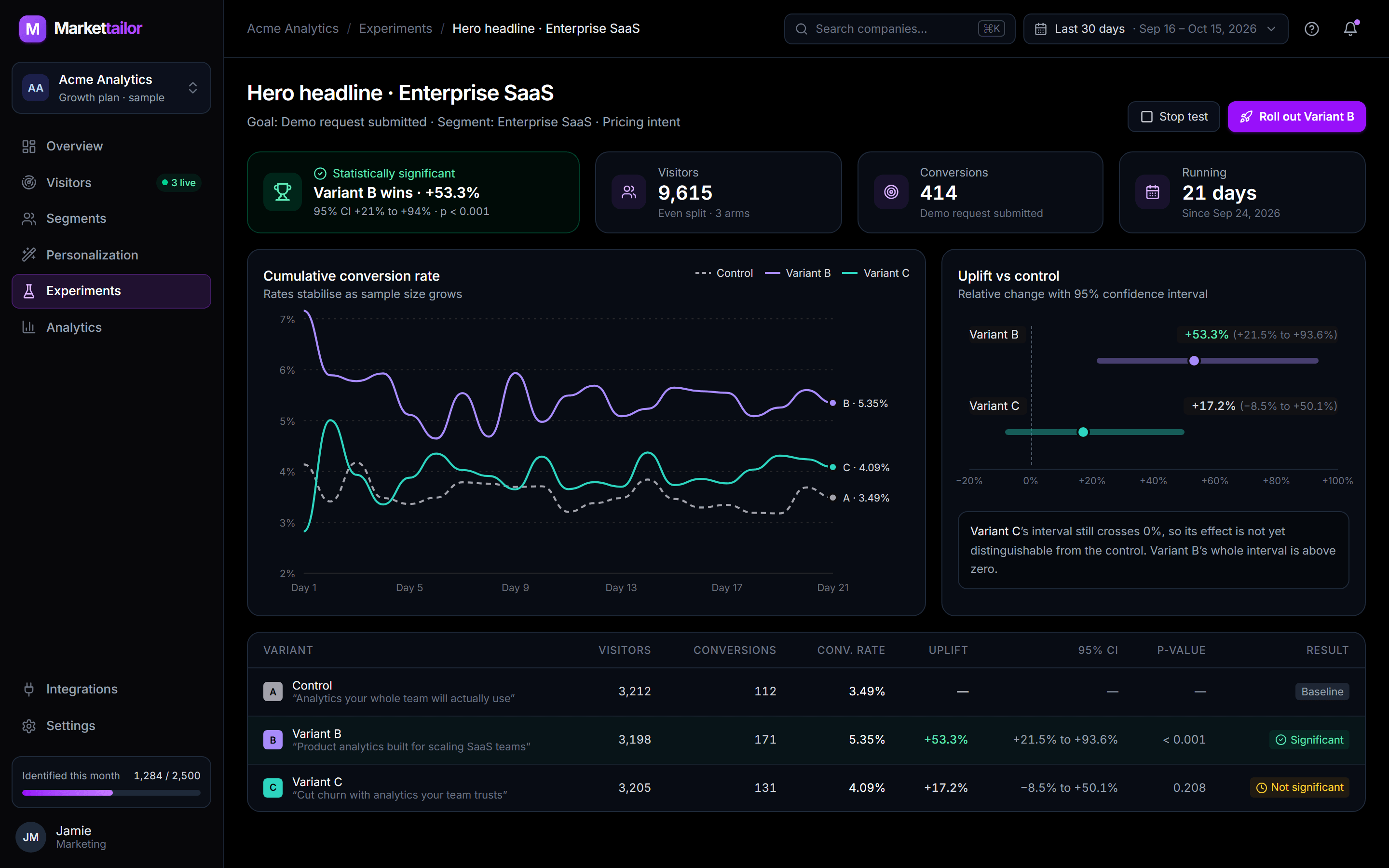The width and height of the screenshot is (1389, 868).
Task: Open the notifications bell
Action: [1350, 29]
